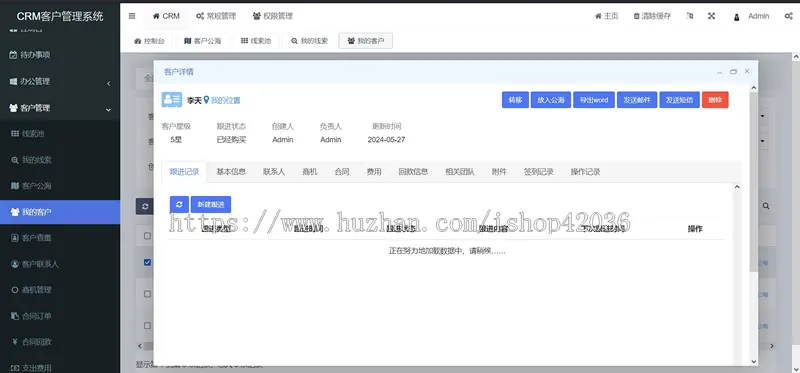Click the search magnifier icon at table right
The image size is (800, 373).
tap(766, 206)
